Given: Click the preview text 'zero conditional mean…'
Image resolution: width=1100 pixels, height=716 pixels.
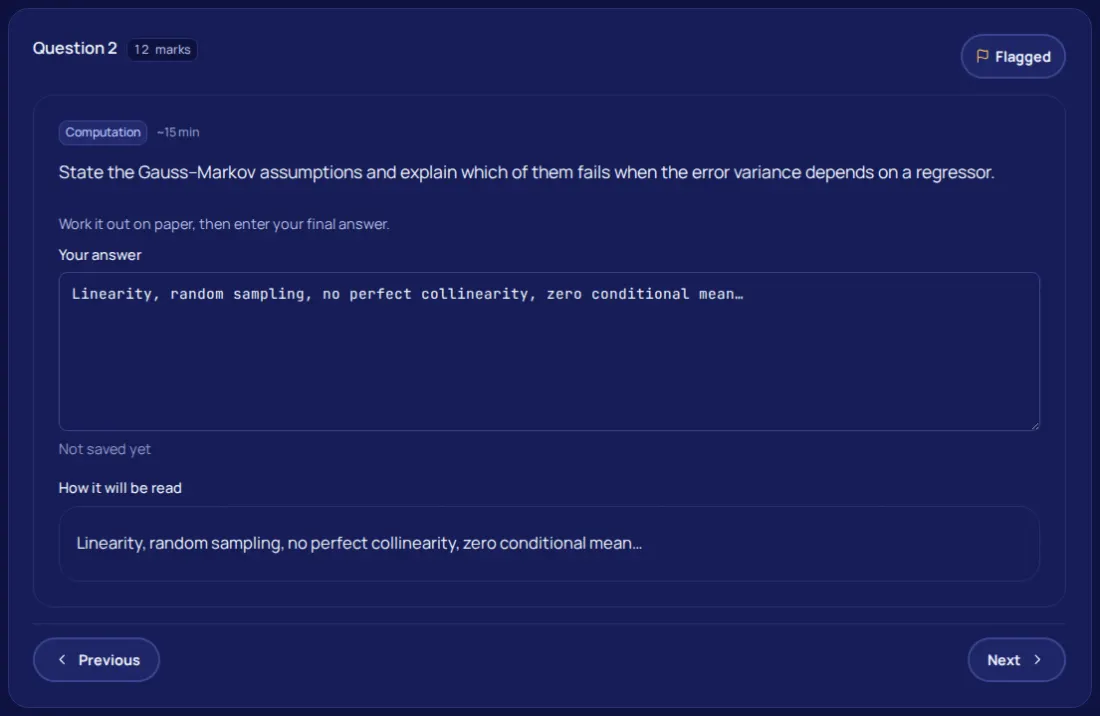Looking at the screenshot, I should point(552,543).
